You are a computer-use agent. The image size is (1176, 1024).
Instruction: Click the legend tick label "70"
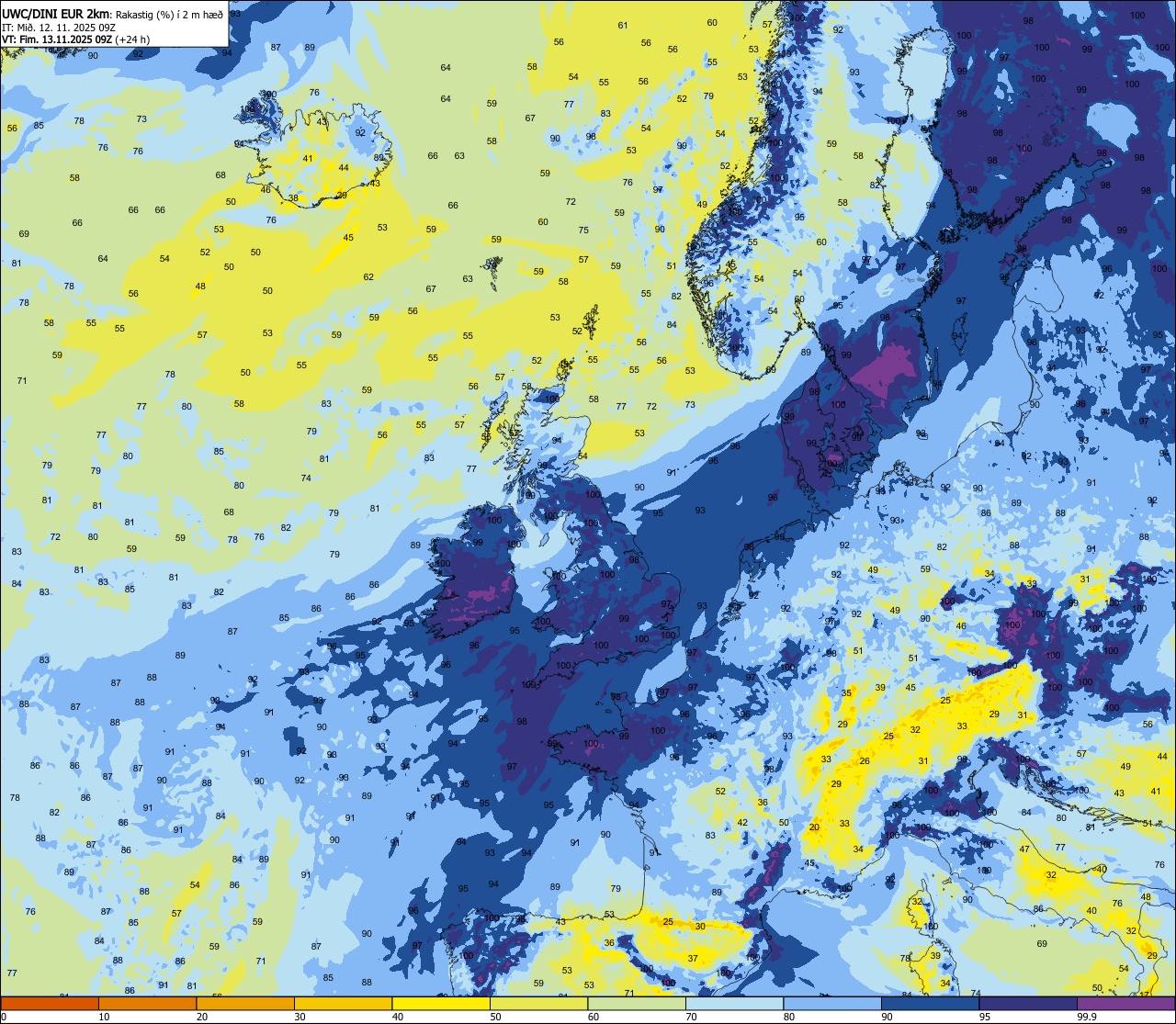point(691,1017)
